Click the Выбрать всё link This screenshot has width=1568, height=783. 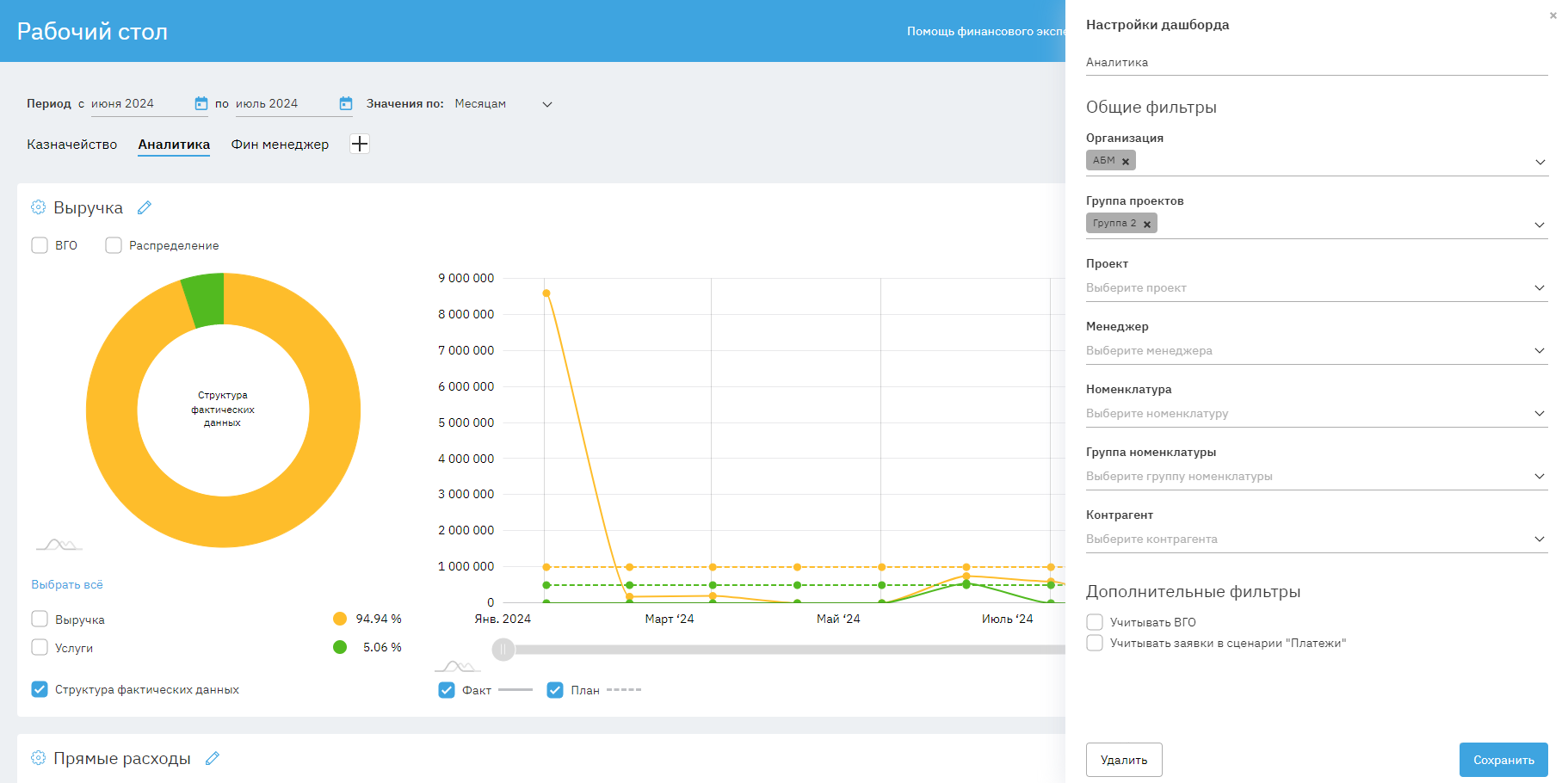pyautogui.click(x=67, y=584)
